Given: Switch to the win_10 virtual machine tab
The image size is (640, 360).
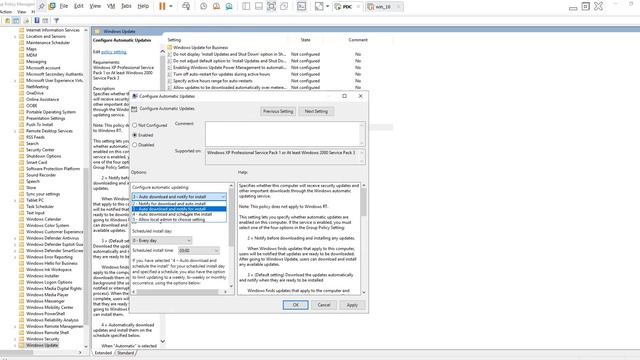Looking at the screenshot, I should click(383, 7).
